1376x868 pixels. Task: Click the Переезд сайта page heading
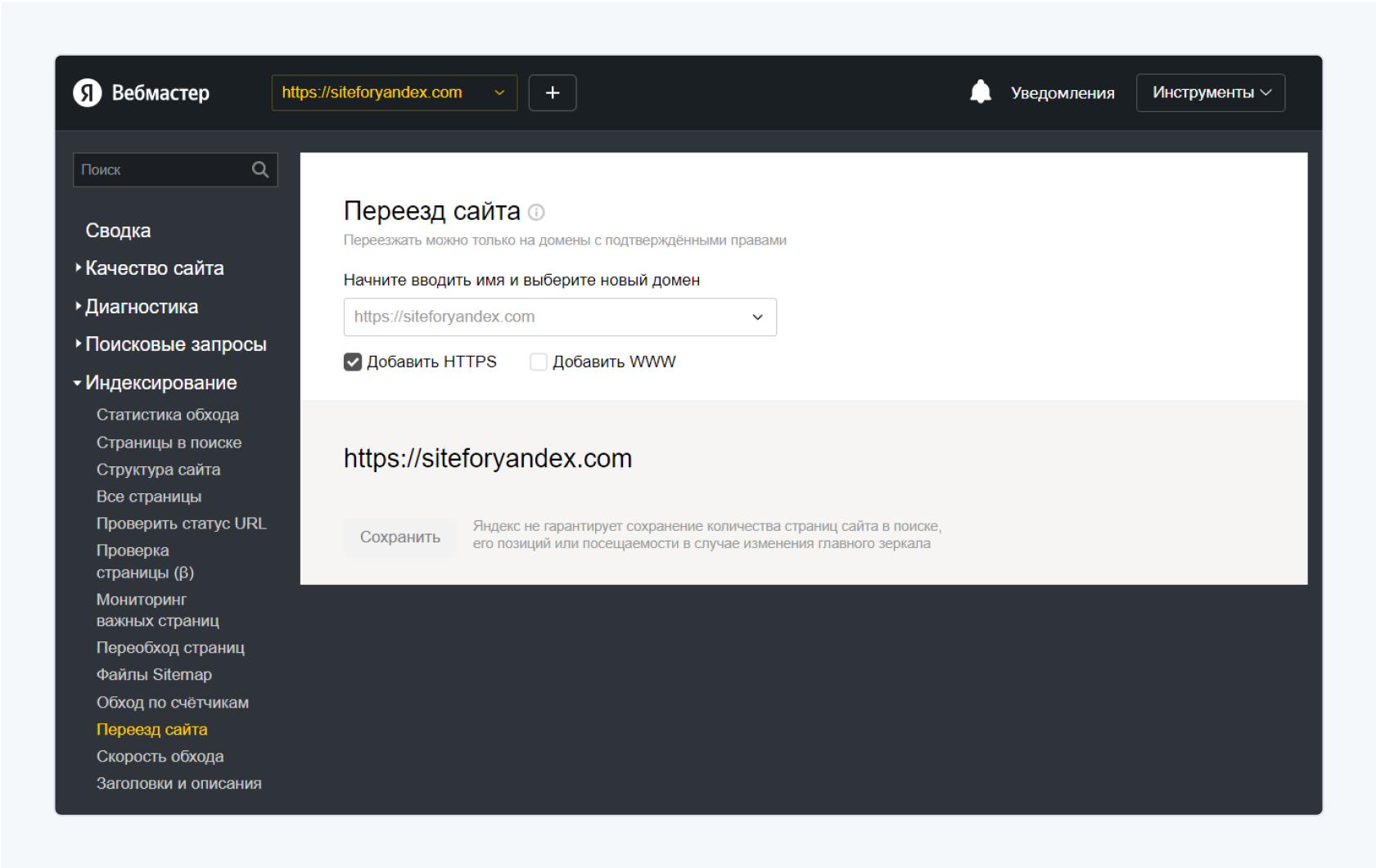click(432, 211)
